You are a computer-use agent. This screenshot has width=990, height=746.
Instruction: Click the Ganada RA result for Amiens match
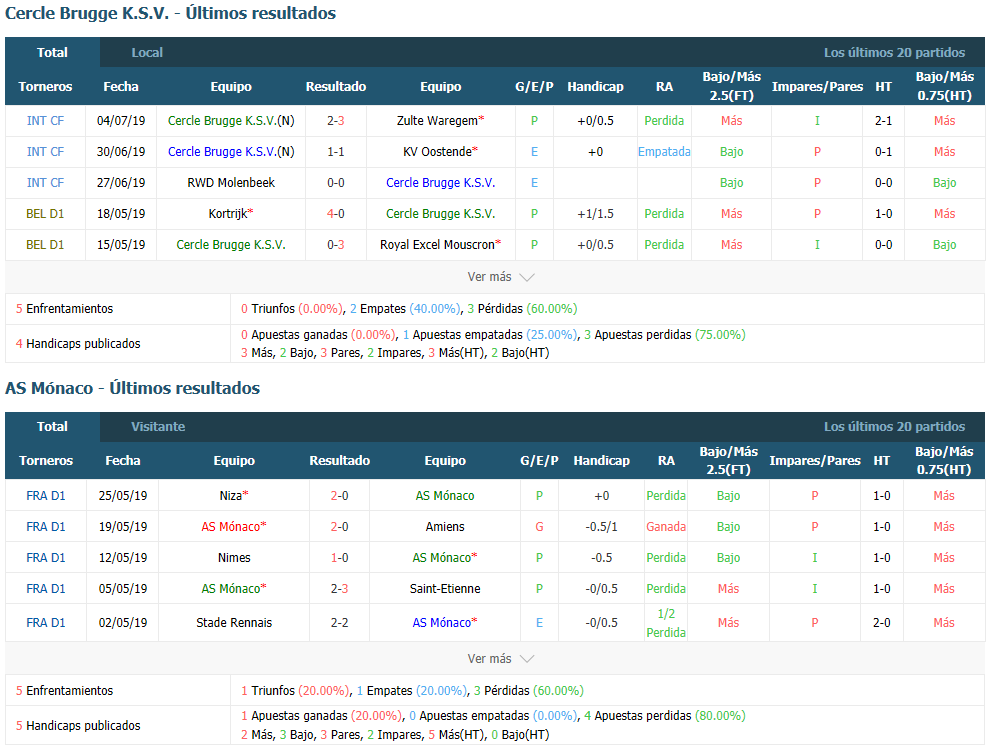point(666,526)
